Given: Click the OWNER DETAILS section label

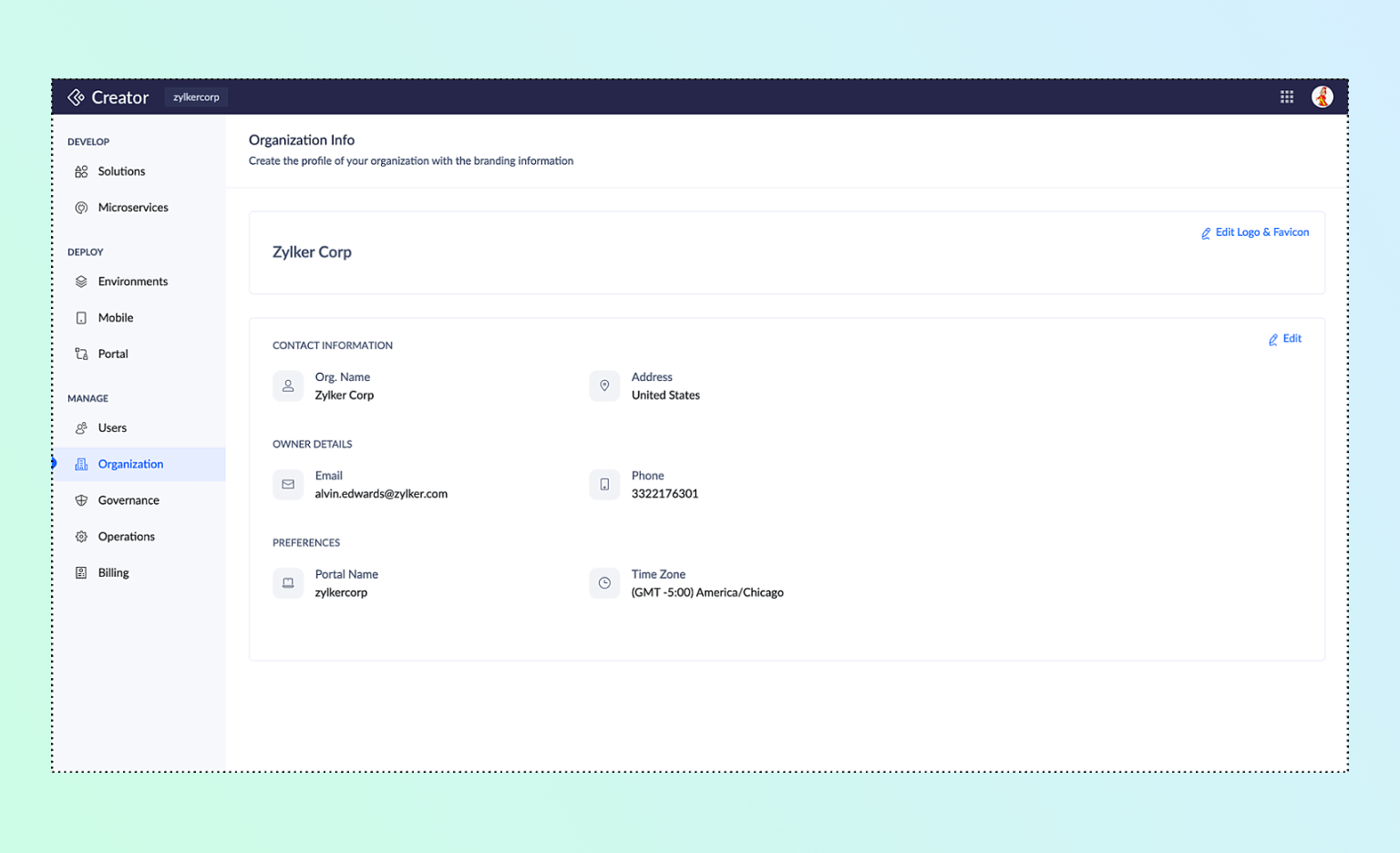Looking at the screenshot, I should click(312, 444).
